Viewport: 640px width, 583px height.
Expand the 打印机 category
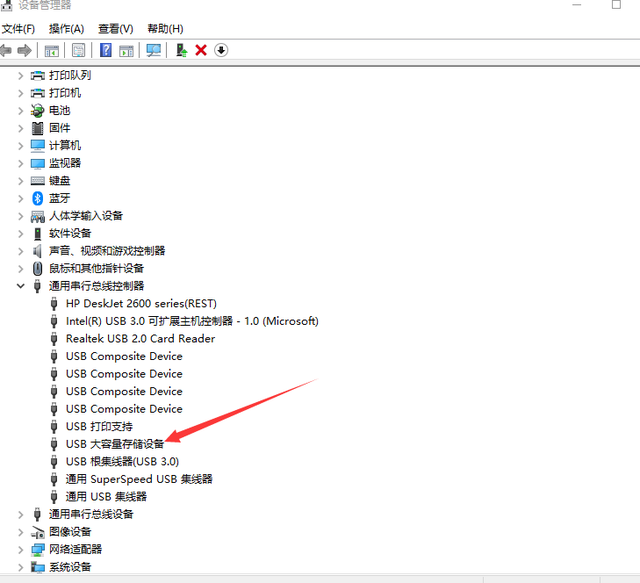point(20,93)
